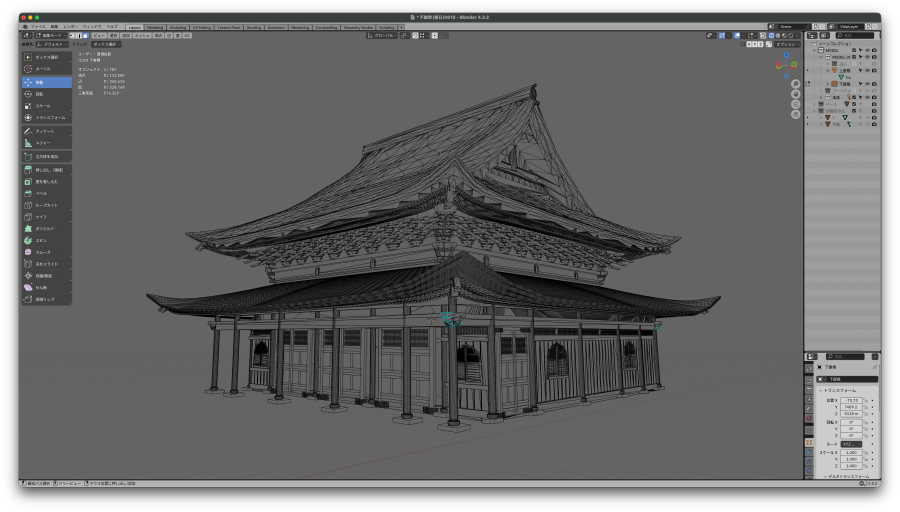The width and height of the screenshot is (900, 512).
Task: Activate the Loop Cut (ループカット) tool
Action: point(46,204)
